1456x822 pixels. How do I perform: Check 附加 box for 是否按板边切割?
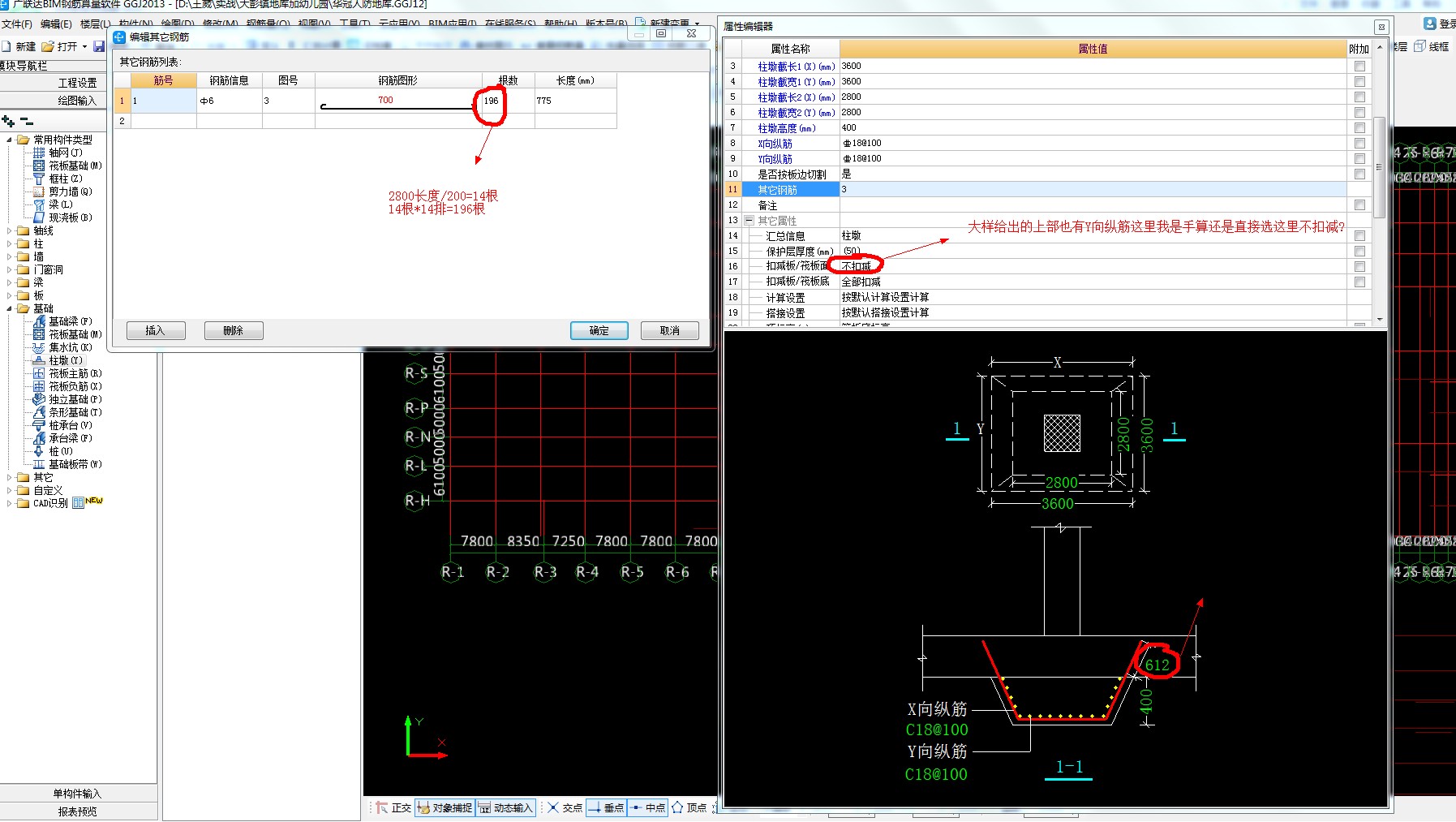1359,174
